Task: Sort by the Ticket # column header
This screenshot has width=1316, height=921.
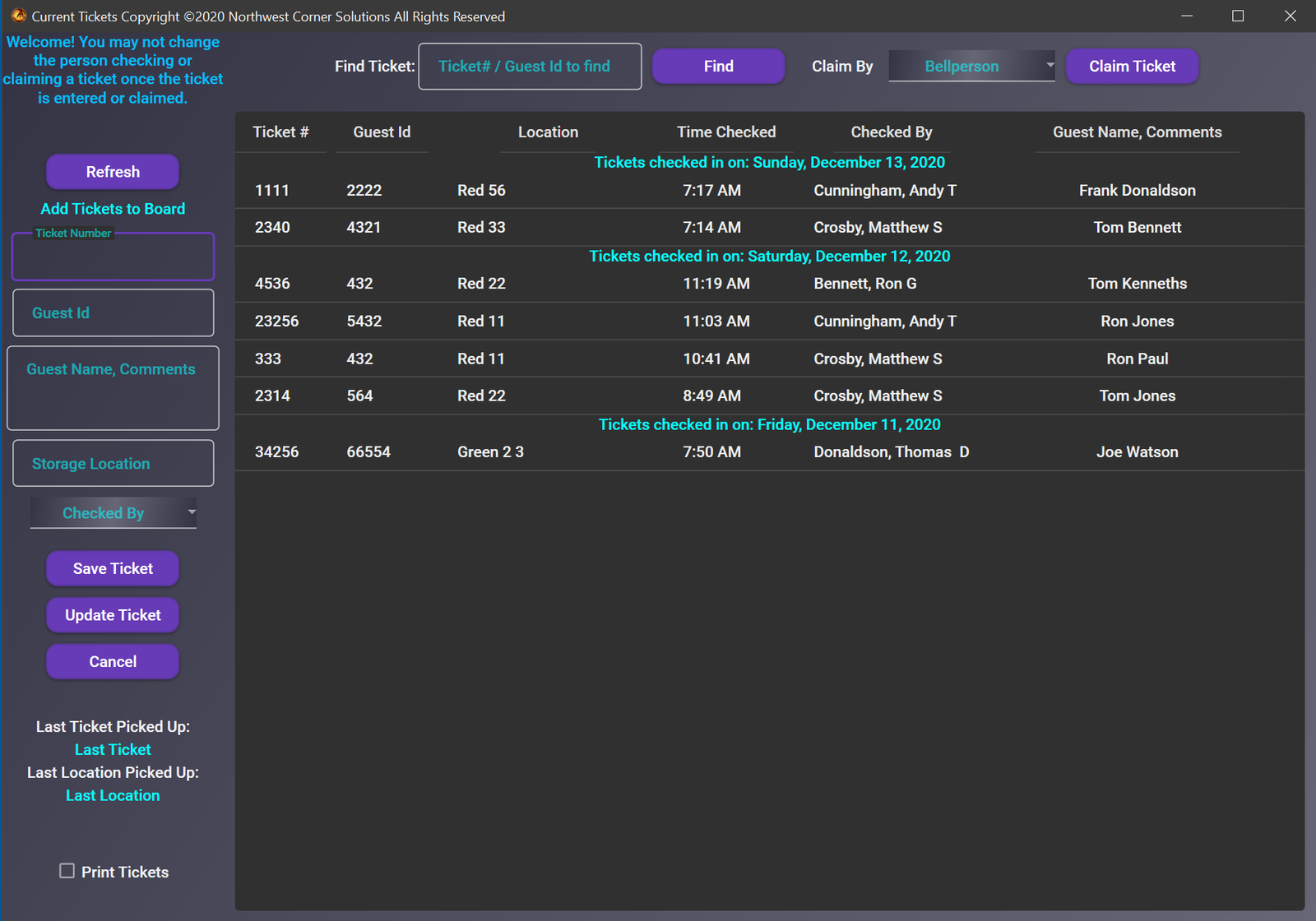Action: pos(280,132)
